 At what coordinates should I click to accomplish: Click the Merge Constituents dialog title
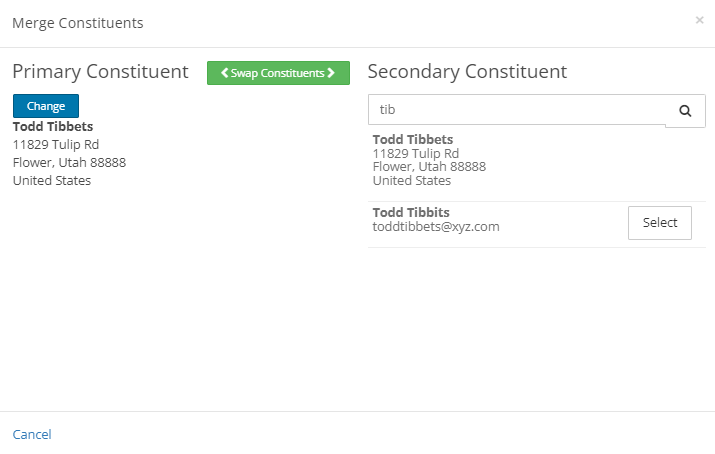[x=78, y=23]
